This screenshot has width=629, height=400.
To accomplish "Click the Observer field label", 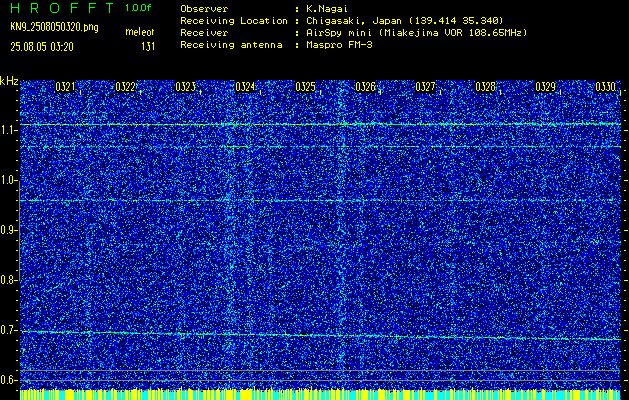I will tap(204, 9).
